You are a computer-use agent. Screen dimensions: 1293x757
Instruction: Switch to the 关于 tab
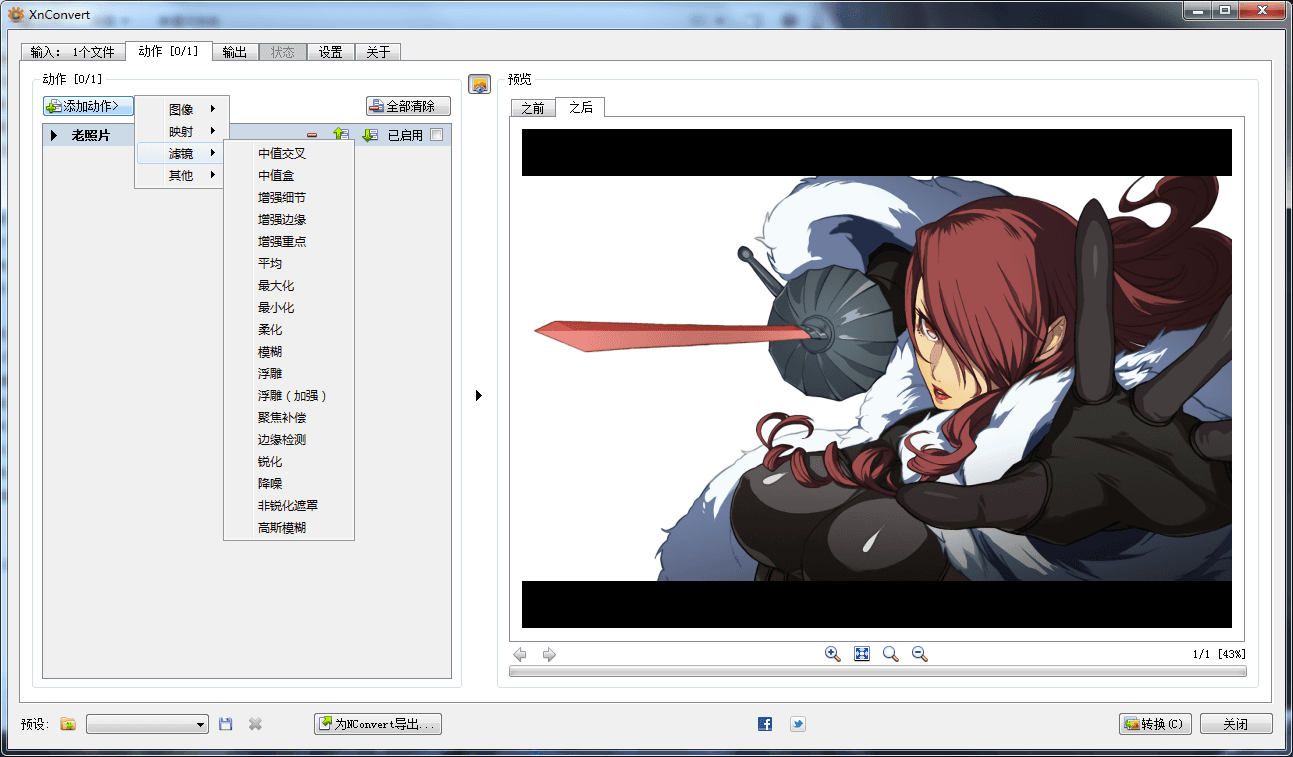pos(378,52)
